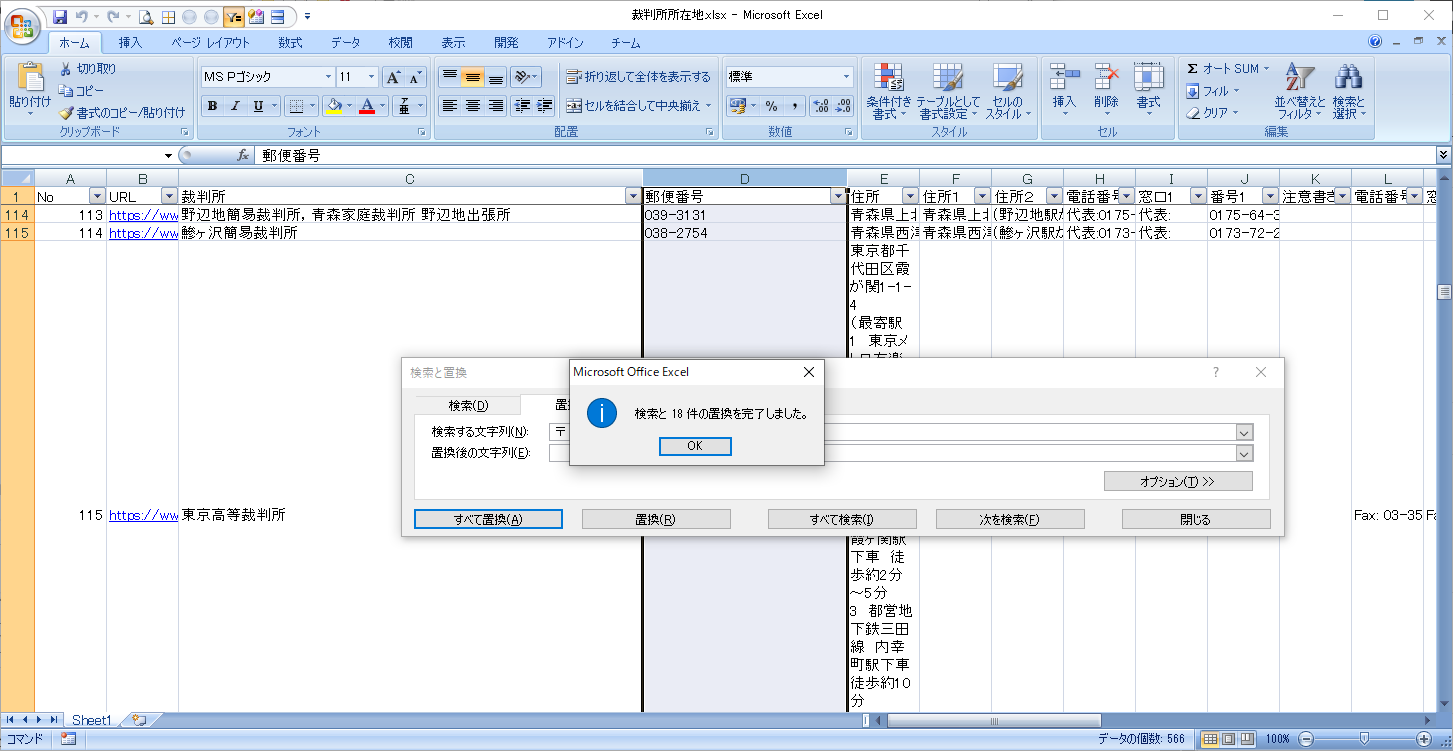This screenshot has width=1453, height=751.
Task: Open the データ ribbon tab
Action: pos(346,43)
